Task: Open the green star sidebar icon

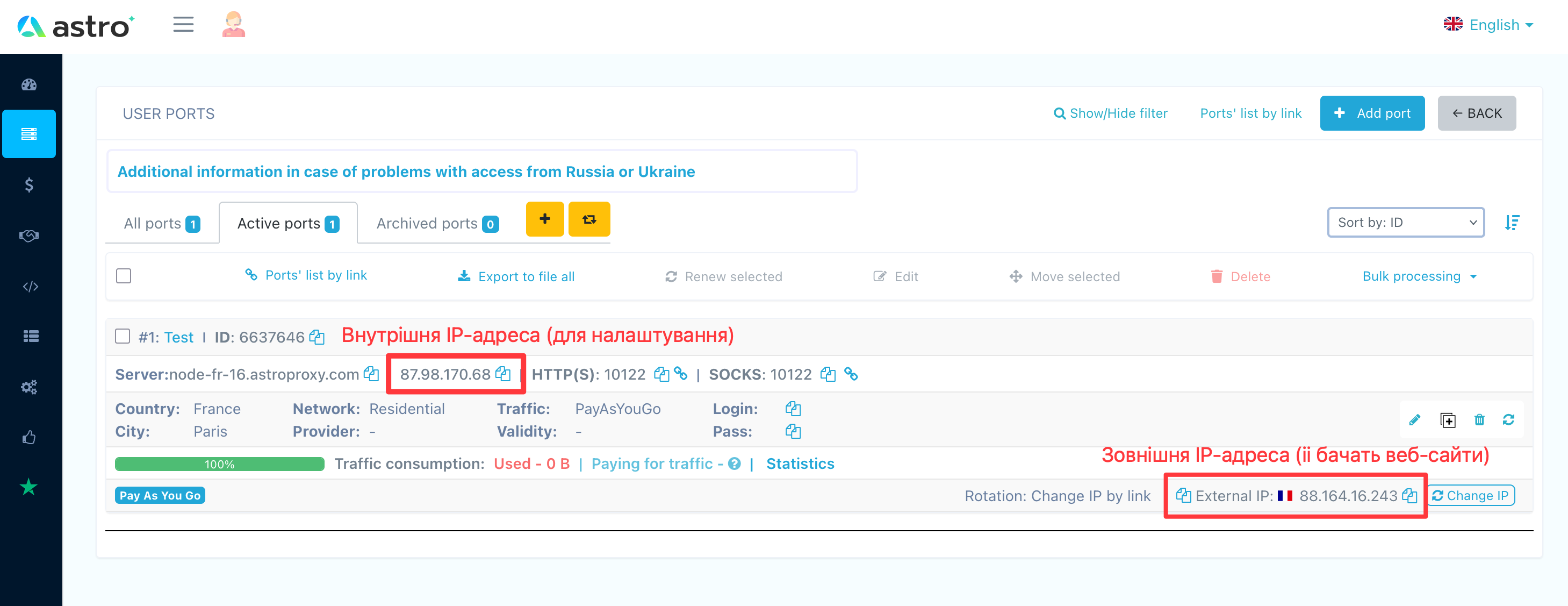Action: click(28, 487)
